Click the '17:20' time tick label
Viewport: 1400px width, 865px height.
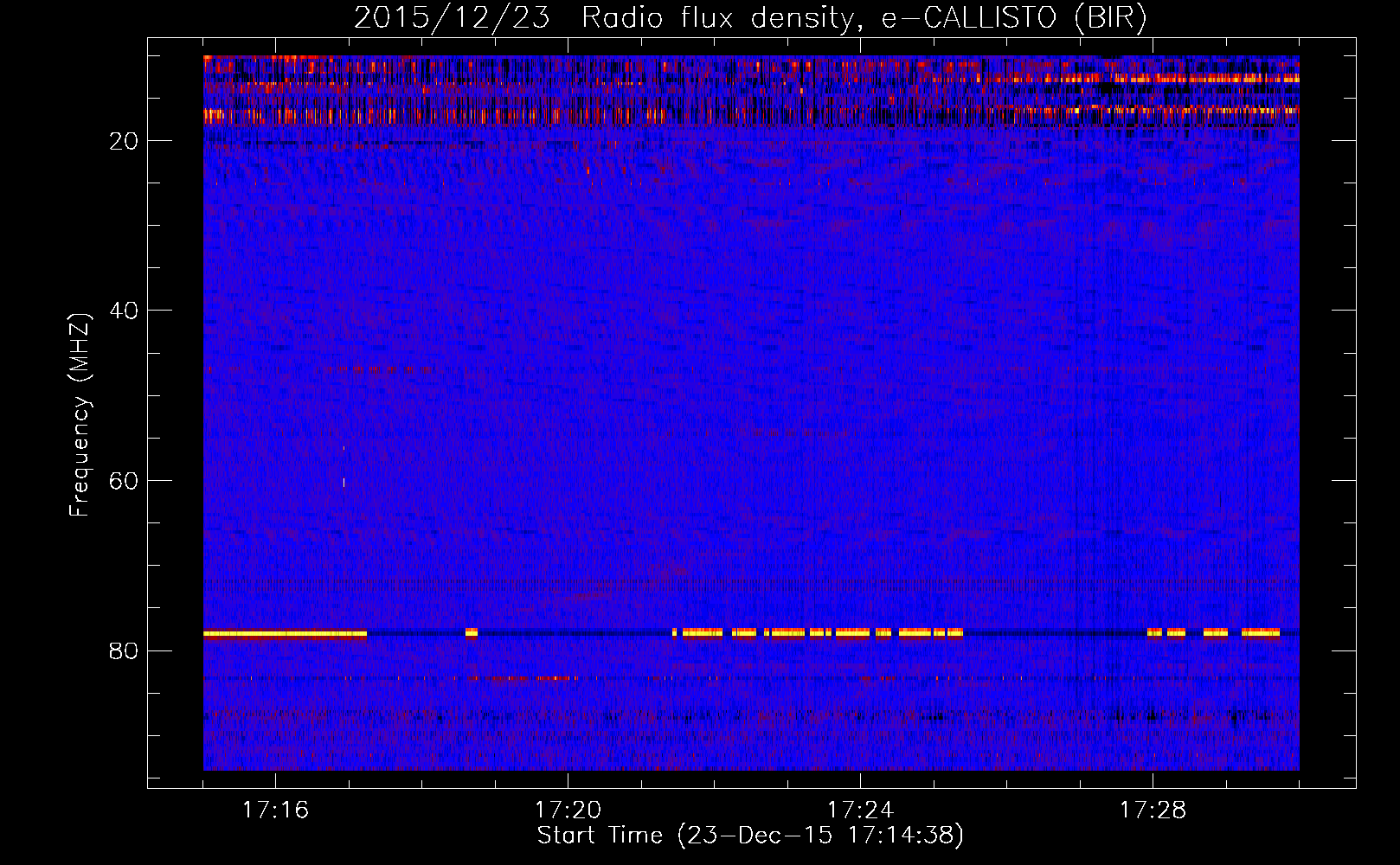click(568, 811)
